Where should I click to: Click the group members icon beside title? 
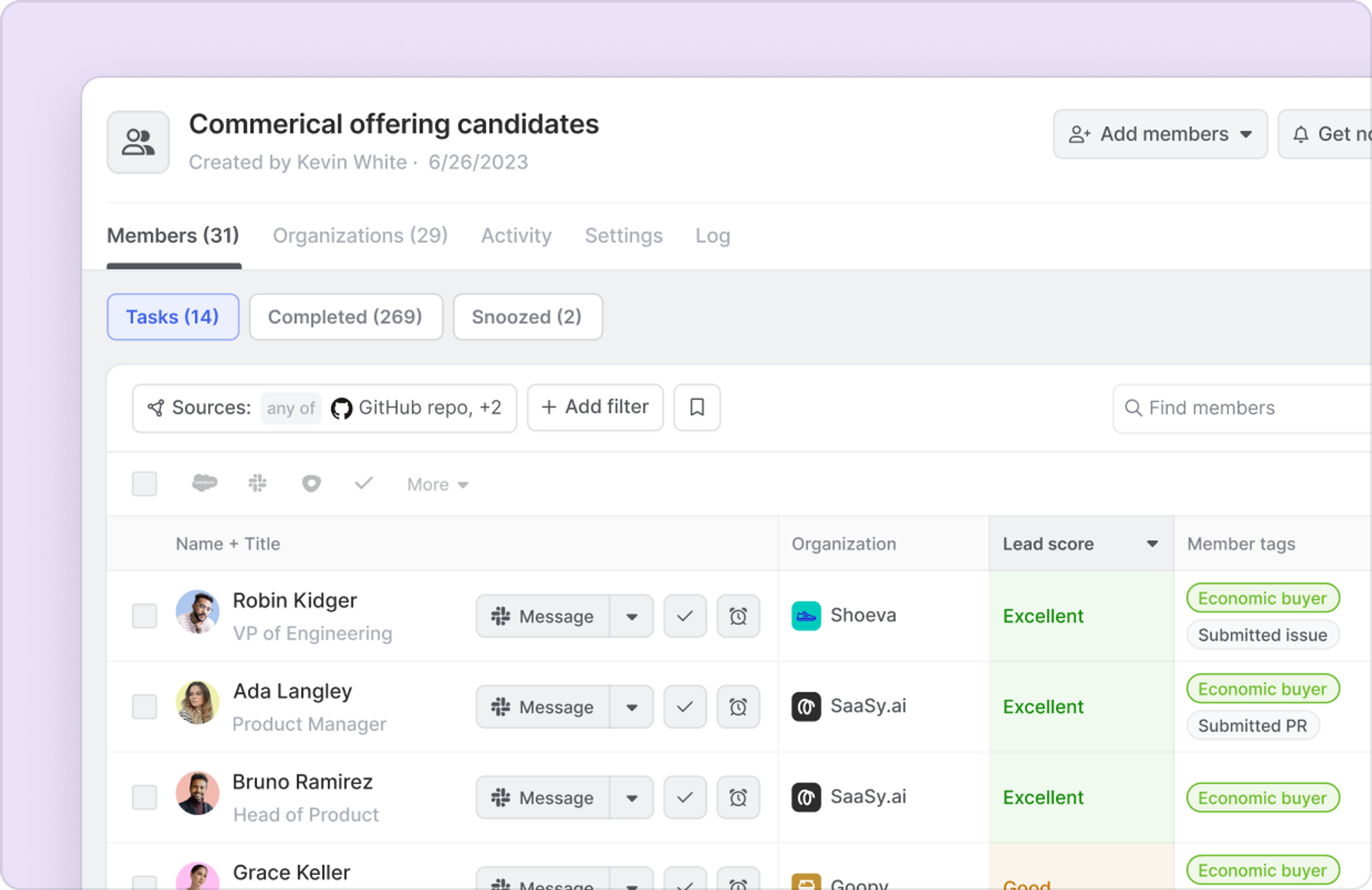click(138, 143)
